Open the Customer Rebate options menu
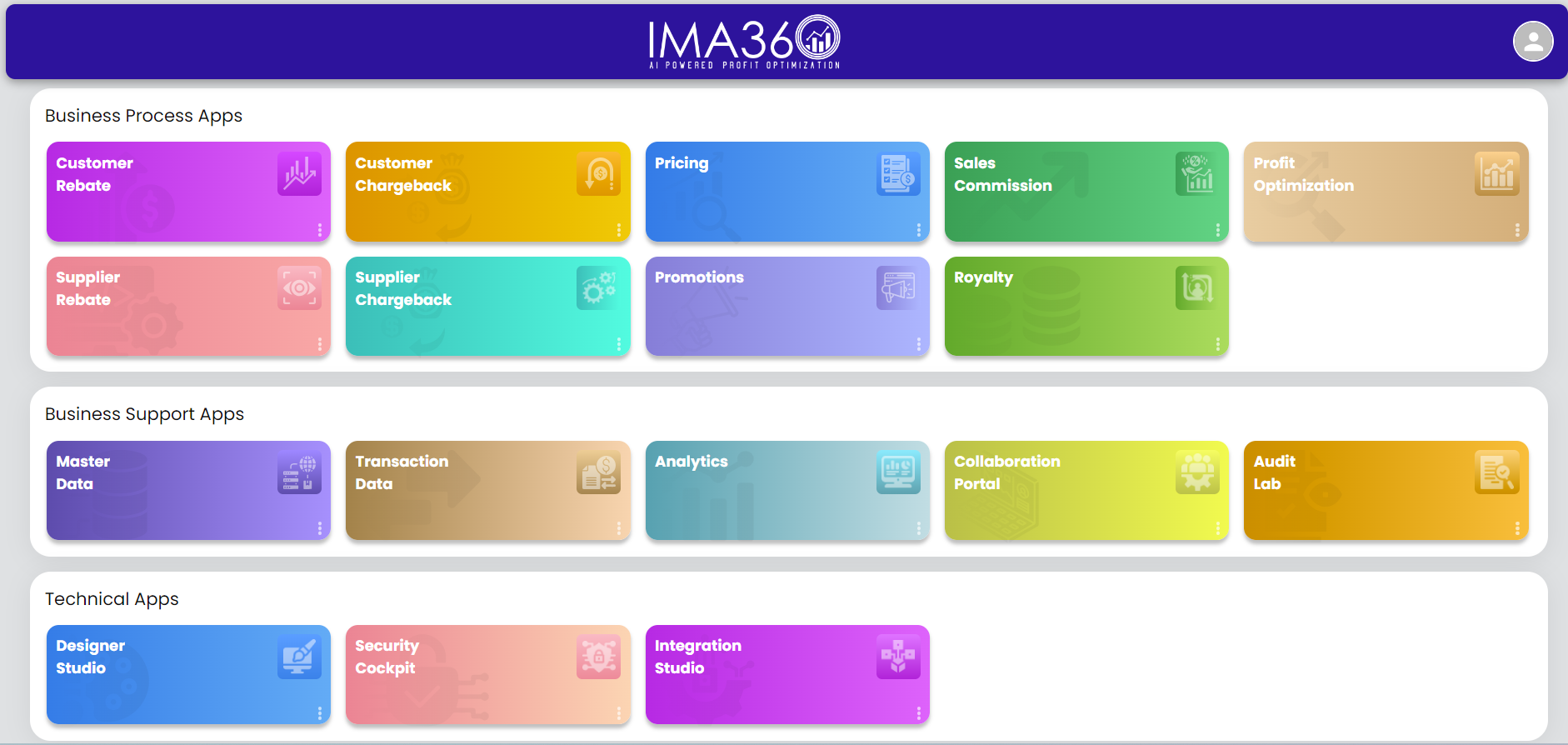 319,230
